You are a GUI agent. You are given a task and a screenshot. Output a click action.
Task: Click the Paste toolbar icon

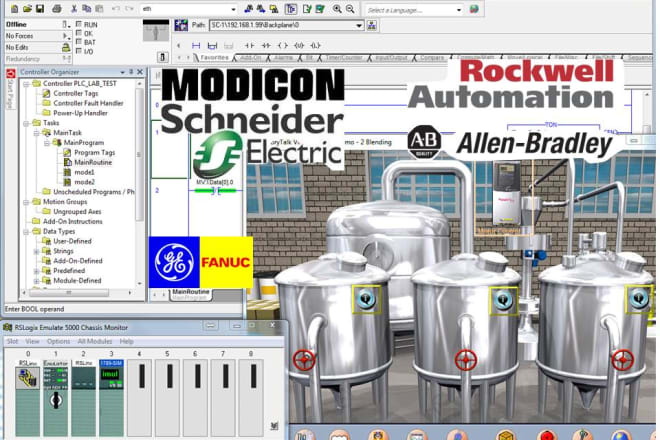pyautogui.click(x=99, y=8)
